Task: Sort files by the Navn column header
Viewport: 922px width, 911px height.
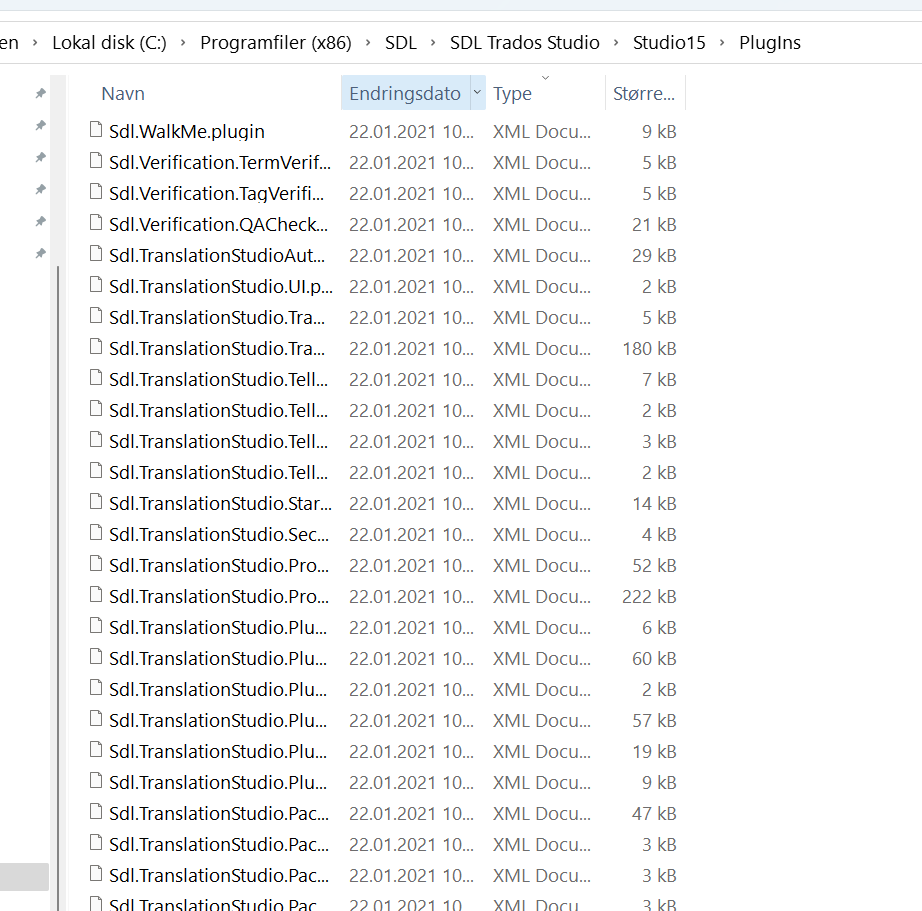Action: coord(123,93)
